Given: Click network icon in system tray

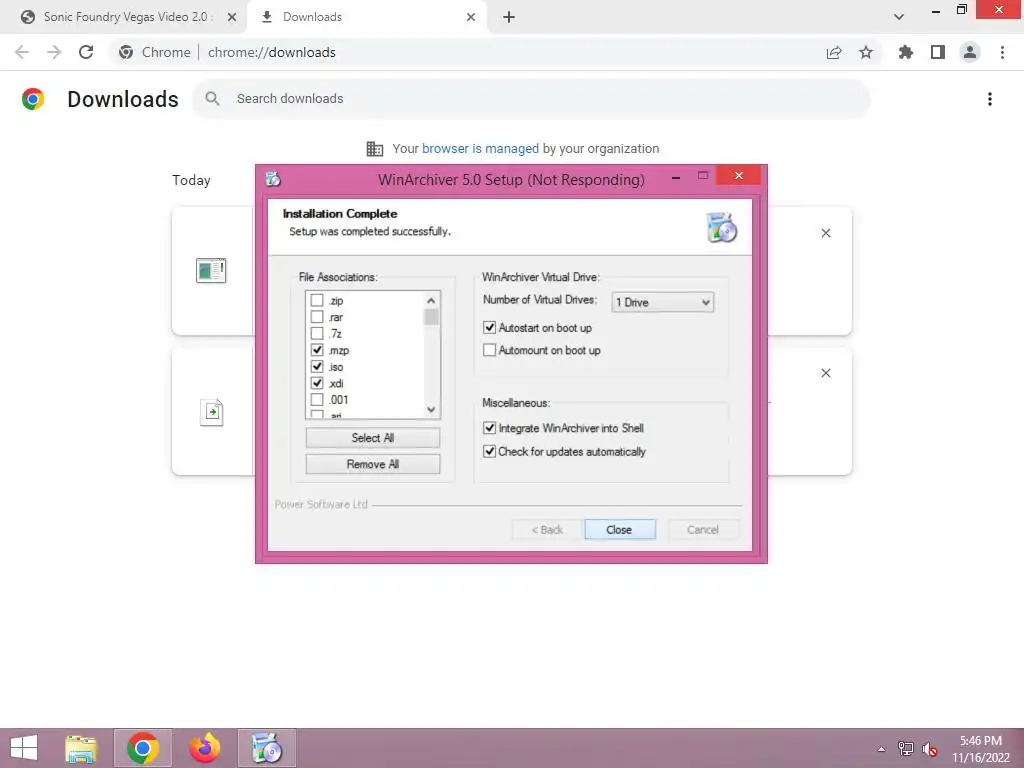Looking at the screenshot, I should tap(906, 749).
